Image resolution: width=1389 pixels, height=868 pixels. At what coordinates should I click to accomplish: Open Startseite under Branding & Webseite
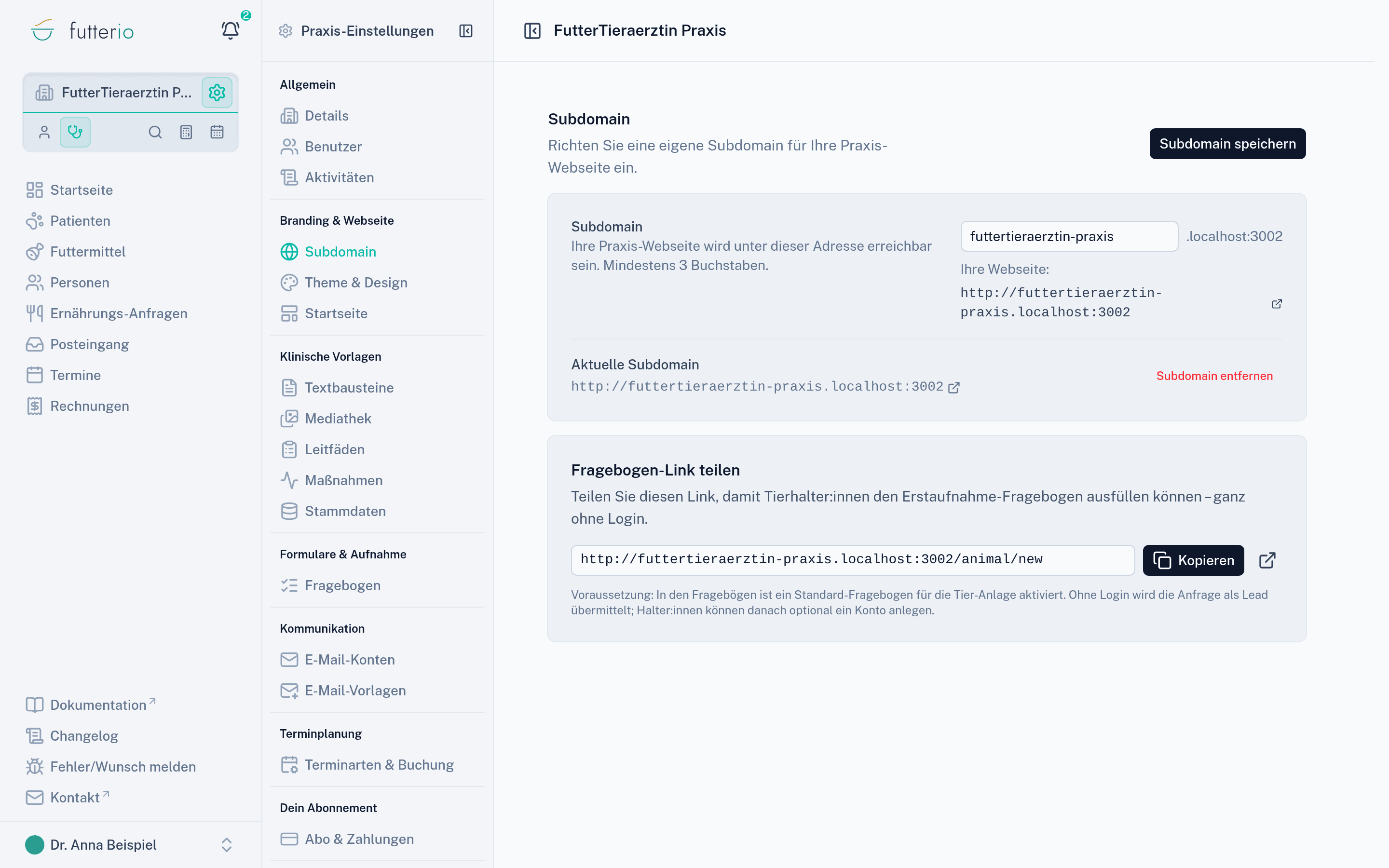pos(324,313)
